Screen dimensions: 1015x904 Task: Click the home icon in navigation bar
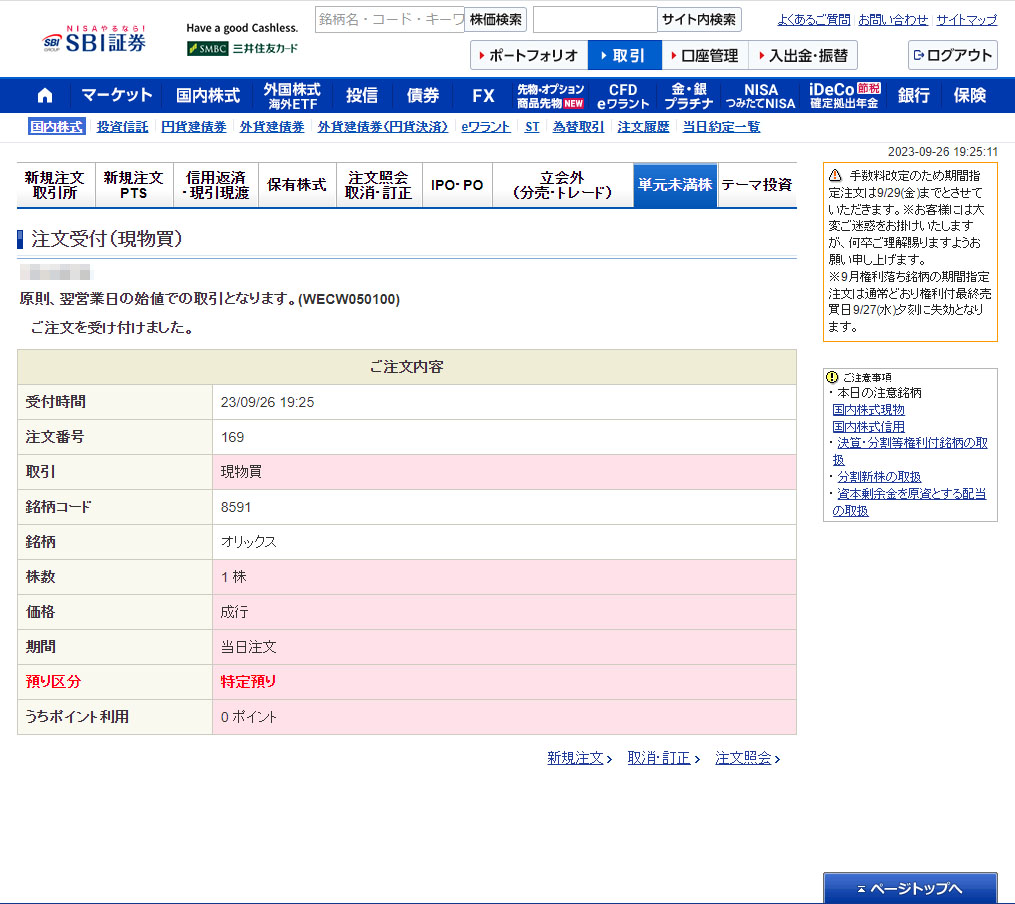click(x=45, y=95)
